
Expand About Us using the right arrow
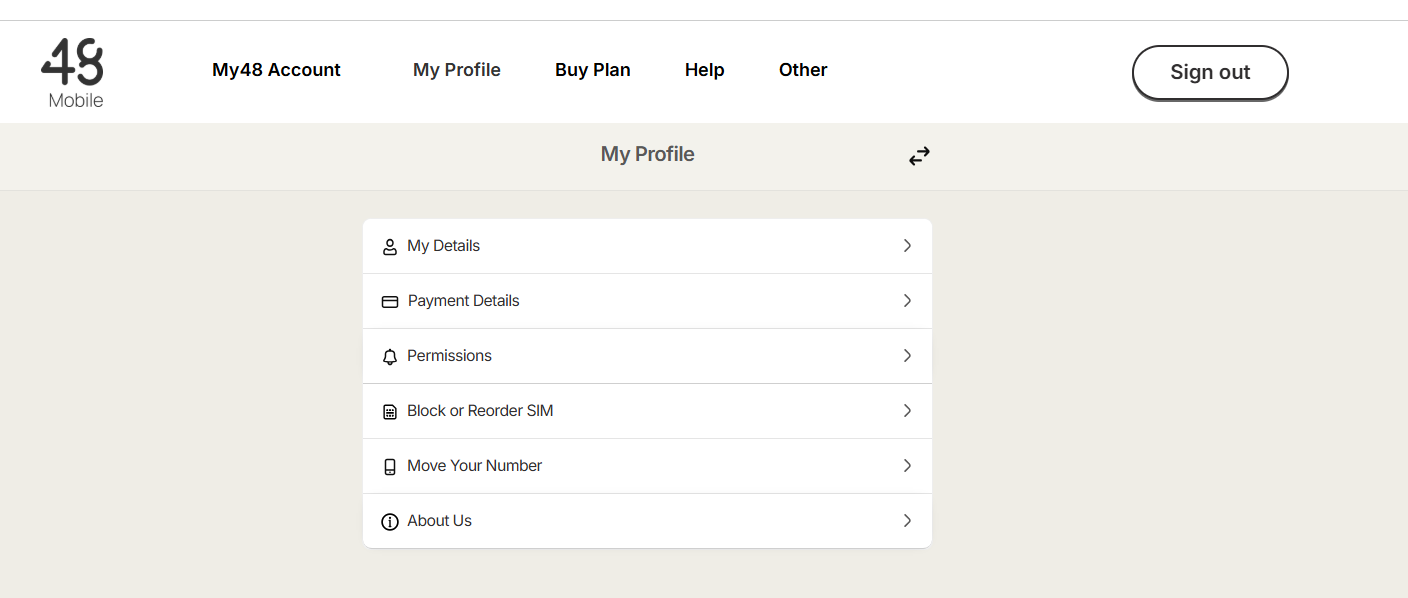point(907,521)
